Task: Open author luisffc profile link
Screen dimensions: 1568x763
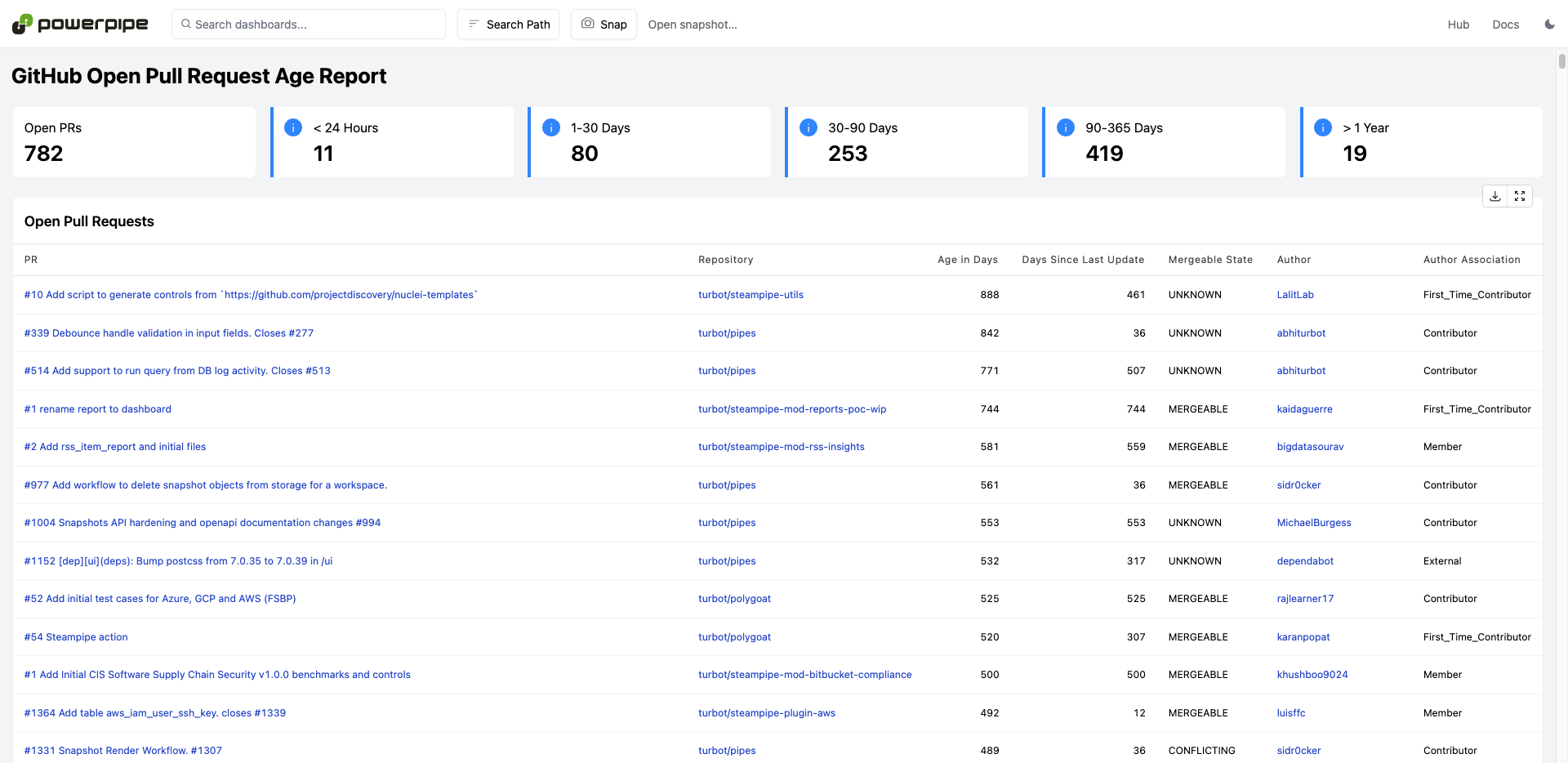Action: point(1291,713)
